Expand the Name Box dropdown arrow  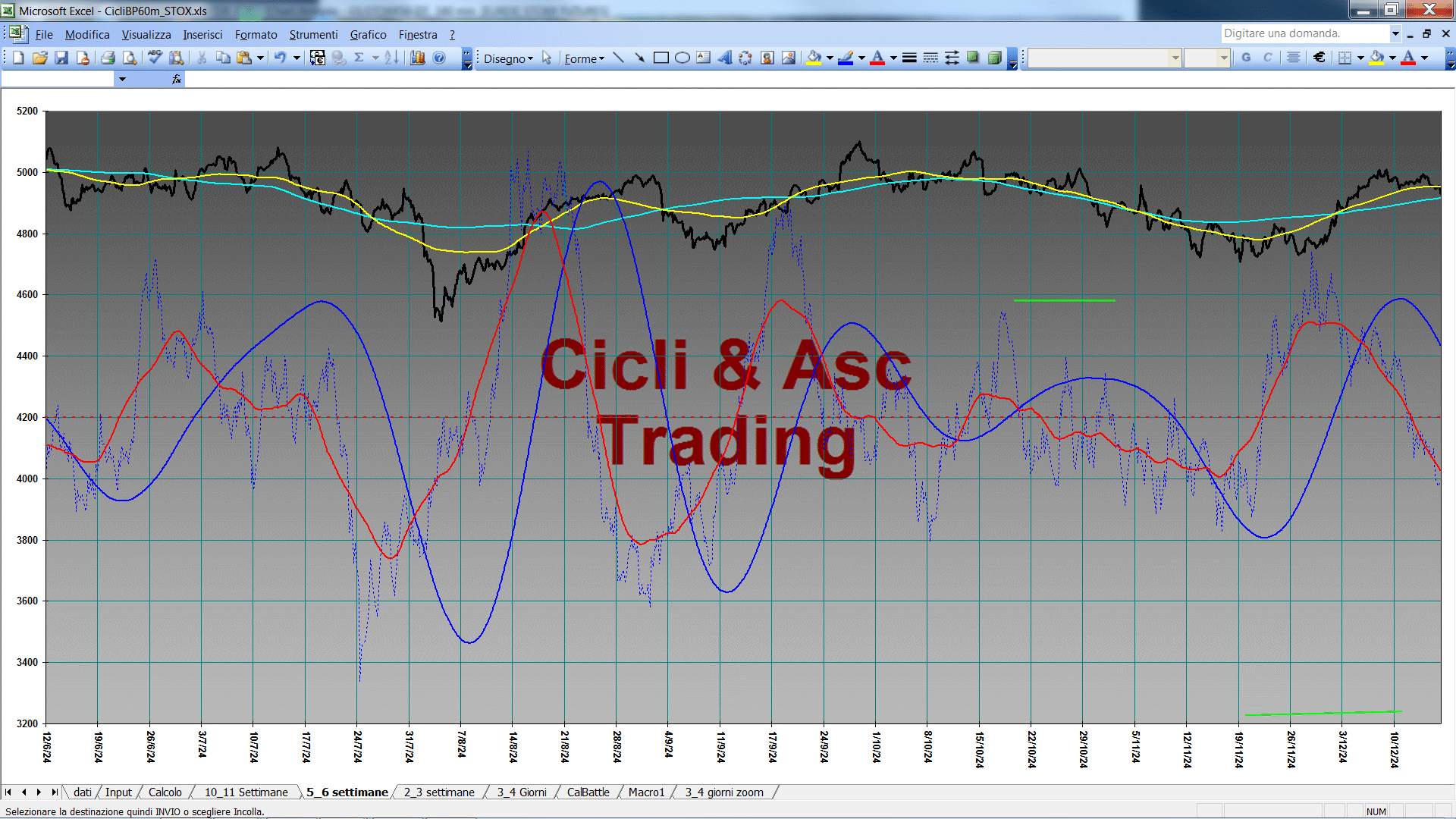(121, 79)
